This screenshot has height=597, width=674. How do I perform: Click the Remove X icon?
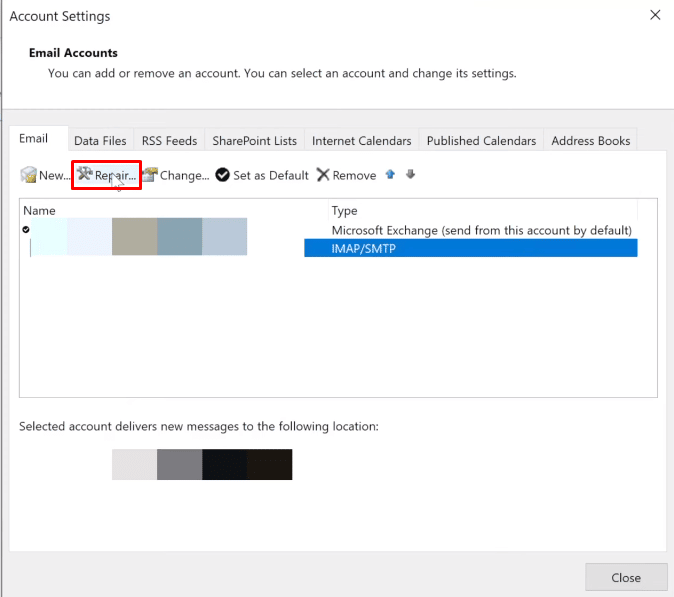point(323,175)
